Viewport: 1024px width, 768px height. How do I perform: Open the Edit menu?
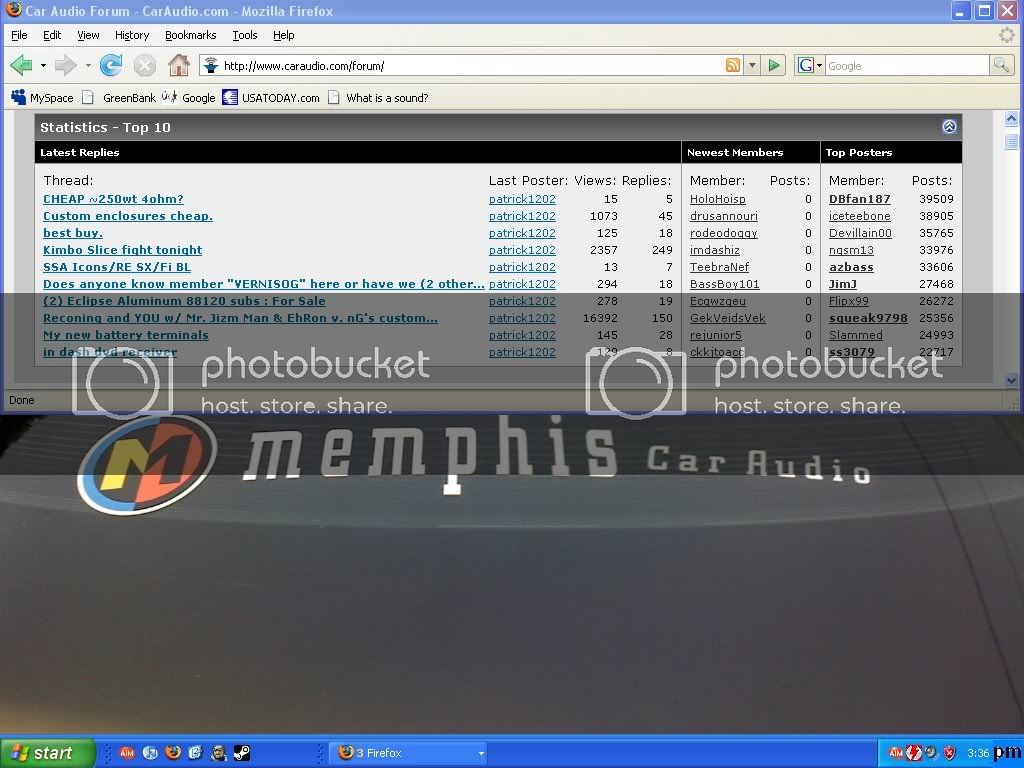point(52,35)
